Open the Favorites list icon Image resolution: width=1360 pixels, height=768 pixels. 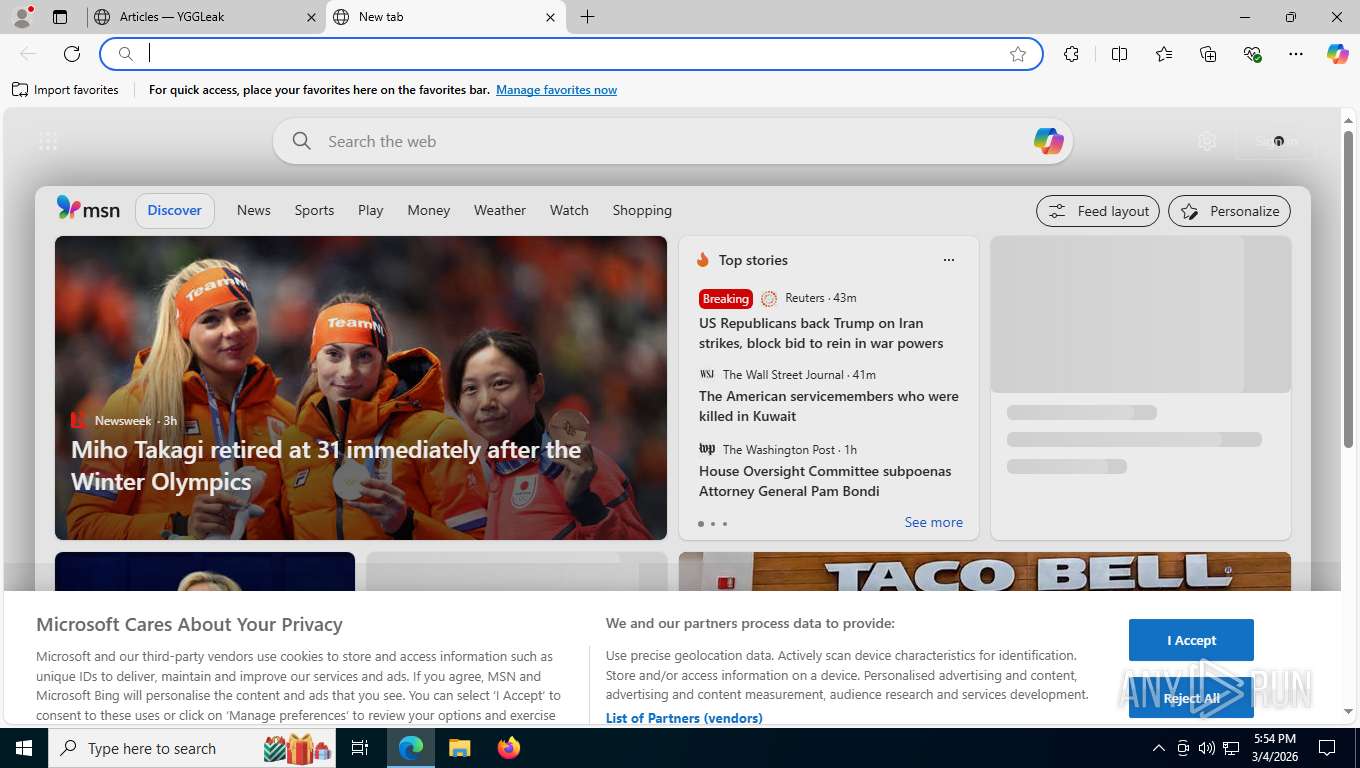coord(1164,54)
